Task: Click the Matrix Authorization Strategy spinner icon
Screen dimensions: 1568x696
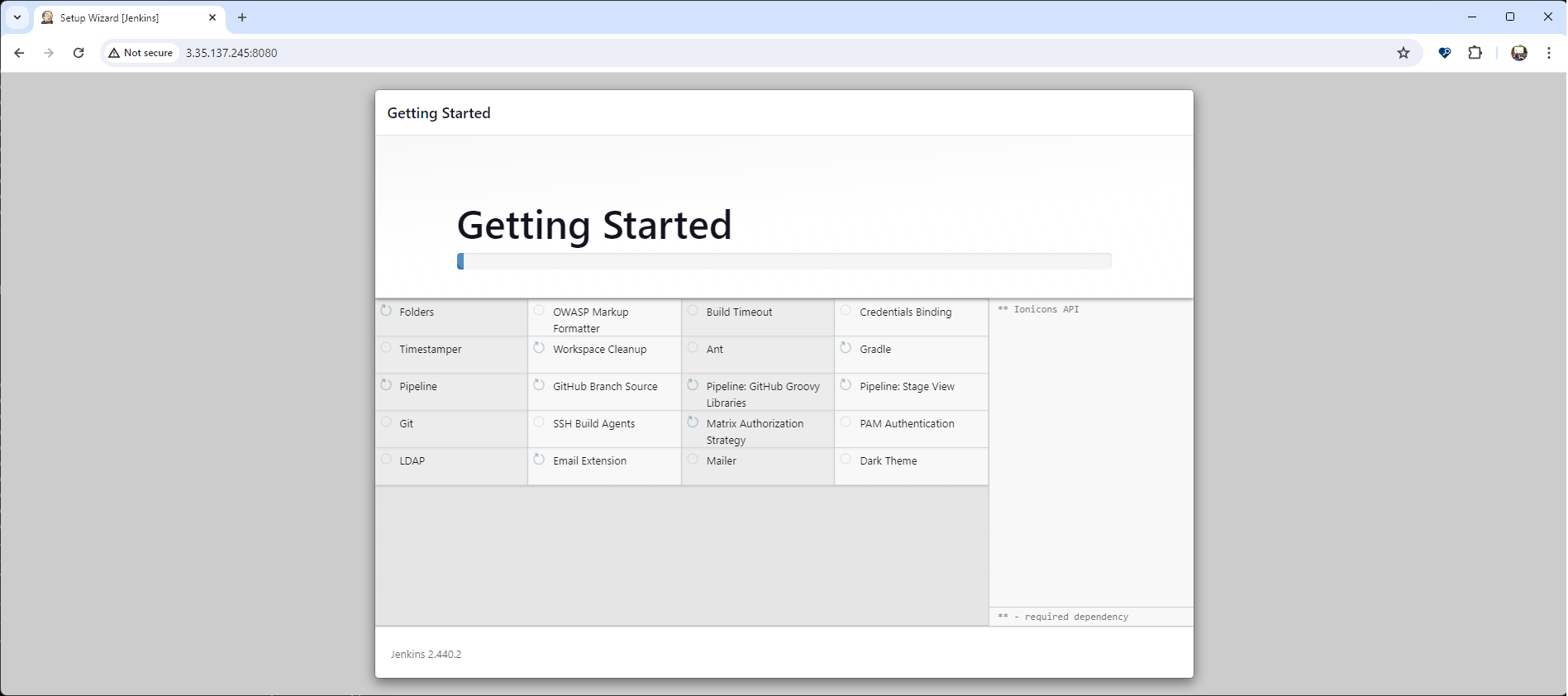Action: [693, 422]
